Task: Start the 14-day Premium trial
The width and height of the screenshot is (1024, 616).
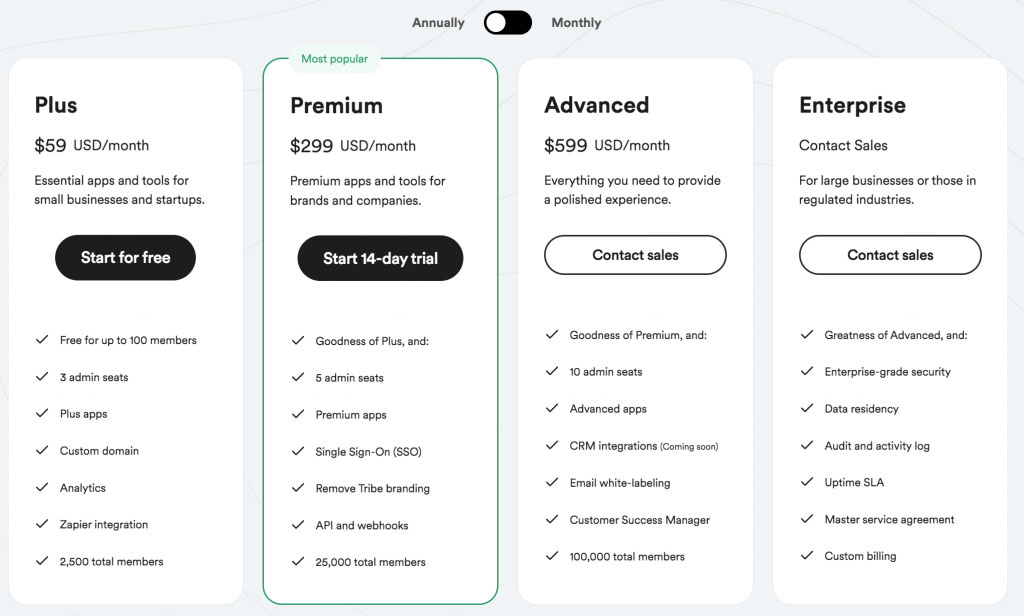Action: (380, 258)
